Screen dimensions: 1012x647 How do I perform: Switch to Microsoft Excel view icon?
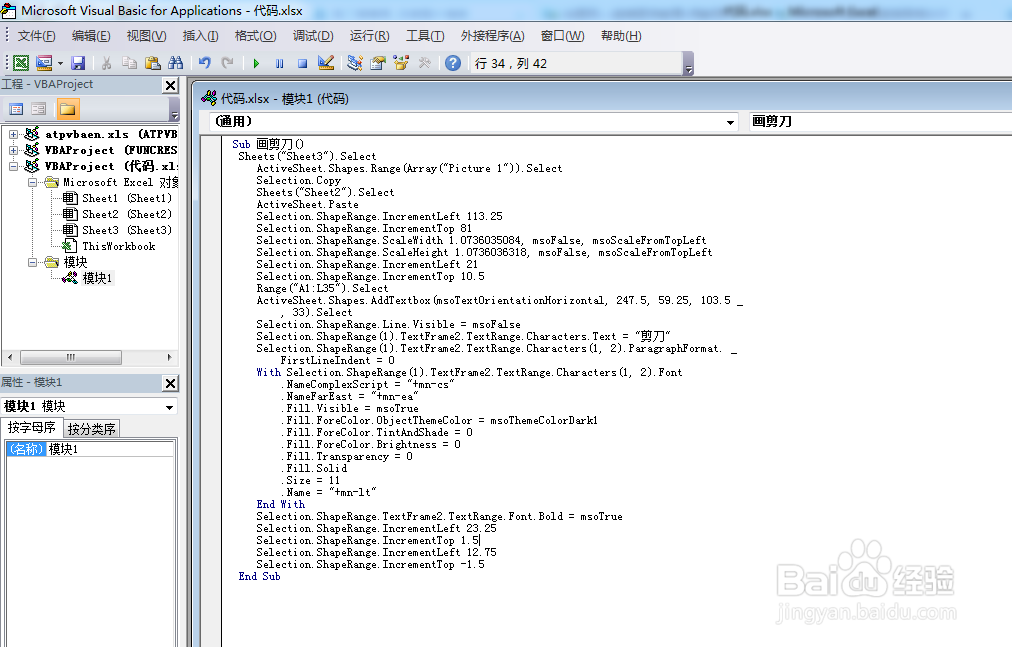coord(21,63)
